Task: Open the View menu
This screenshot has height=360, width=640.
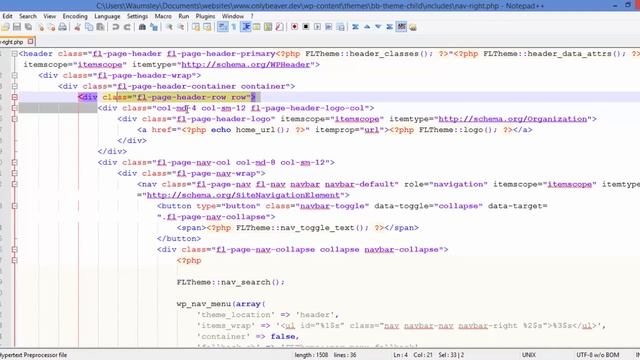Action: [50, 16]
